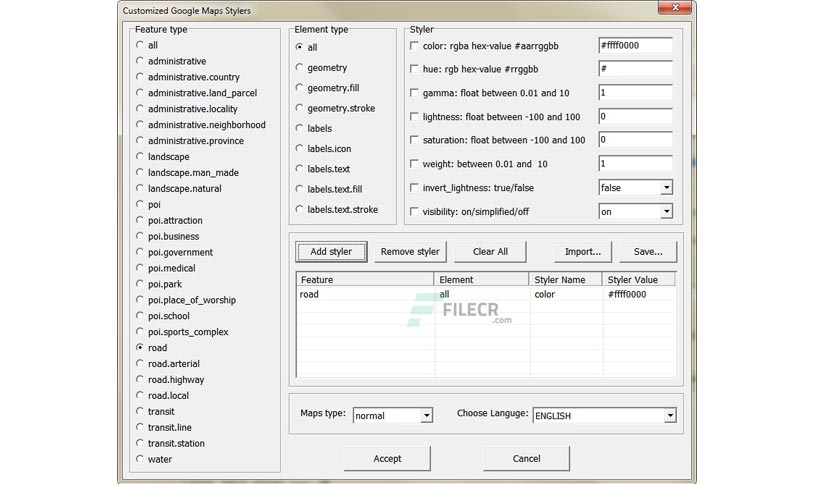The image size is (836, 484).
Task: Pick the geometry.fill element type
Action: (299, 87)
